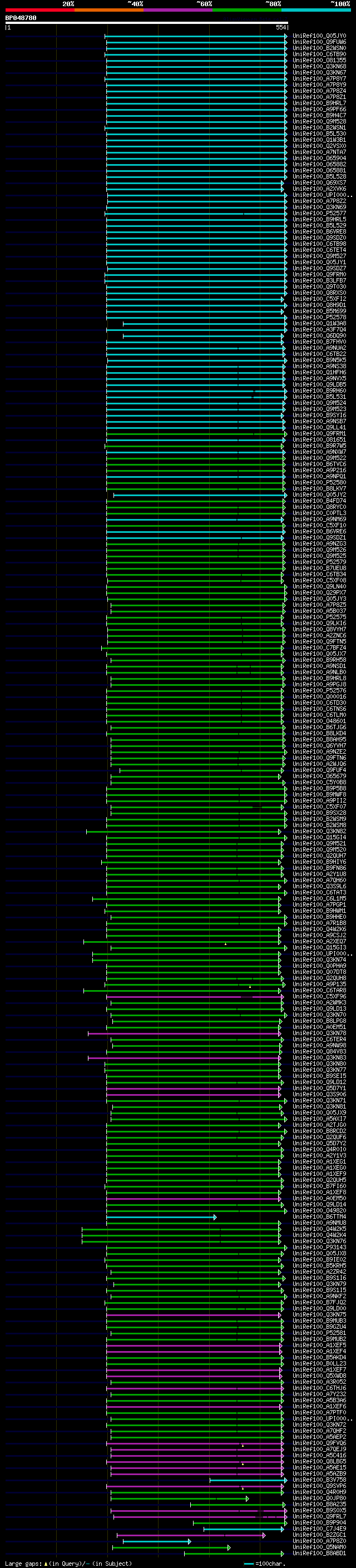Image resolution: width=356 pixels, height=1568 pixels.
Task: Open hit UniRef100_B2WSN0
Action: coord(319,48)
